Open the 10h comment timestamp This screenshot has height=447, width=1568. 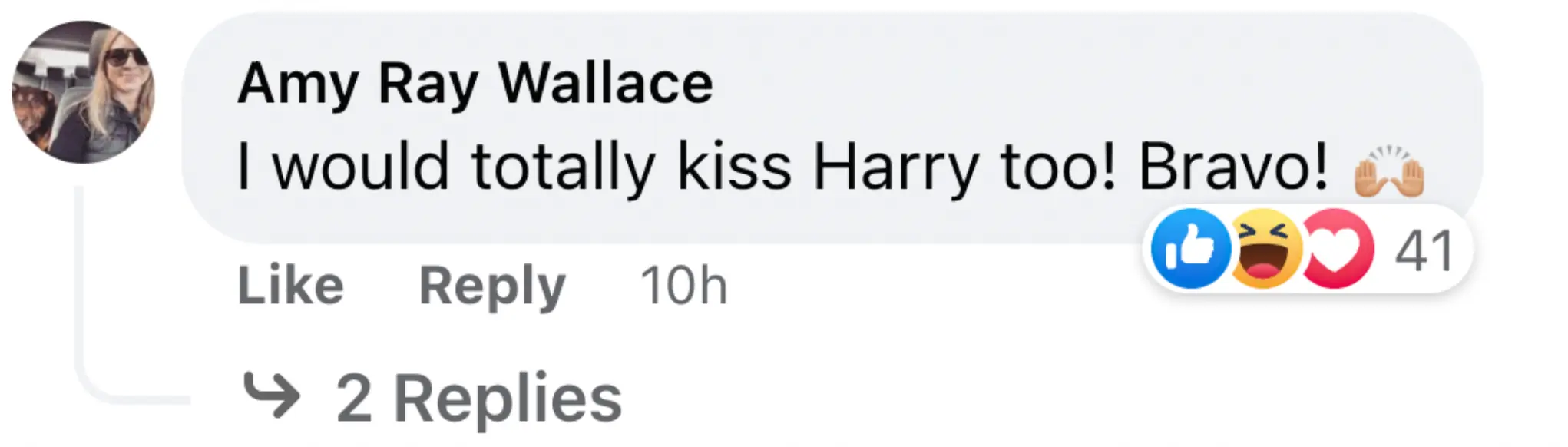(683, 286)
